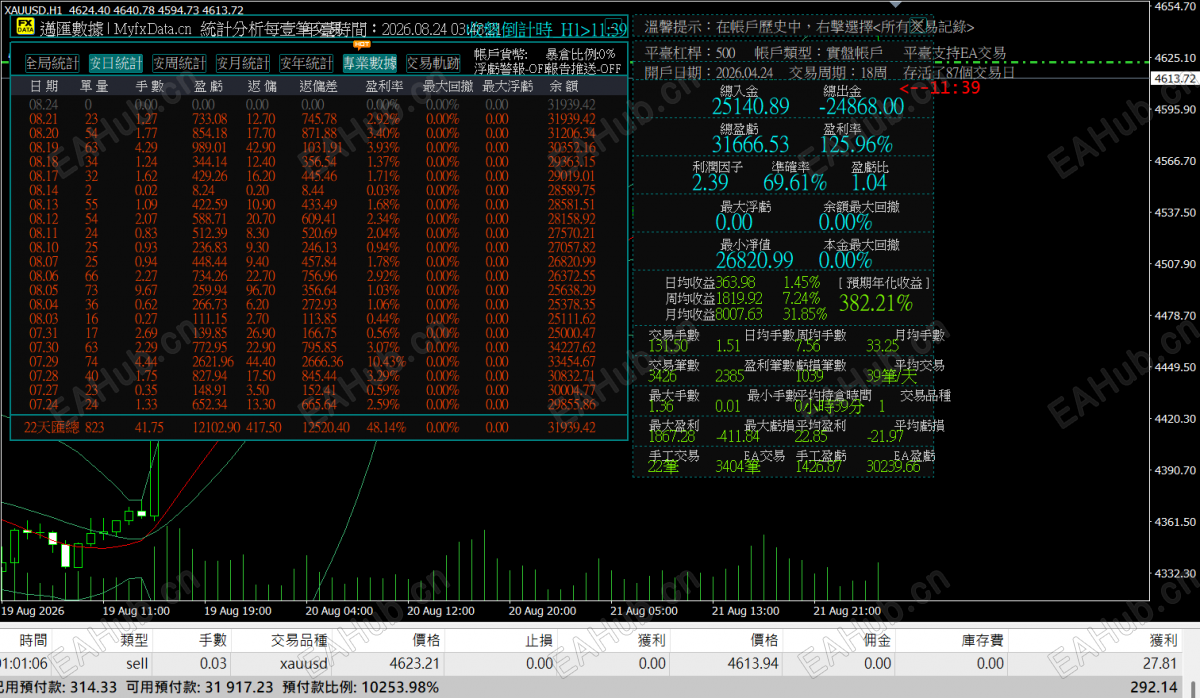Click the 日均收益 value 363.98
Viewport: 1200px width, 698px height.
click(x=736, y=283)
